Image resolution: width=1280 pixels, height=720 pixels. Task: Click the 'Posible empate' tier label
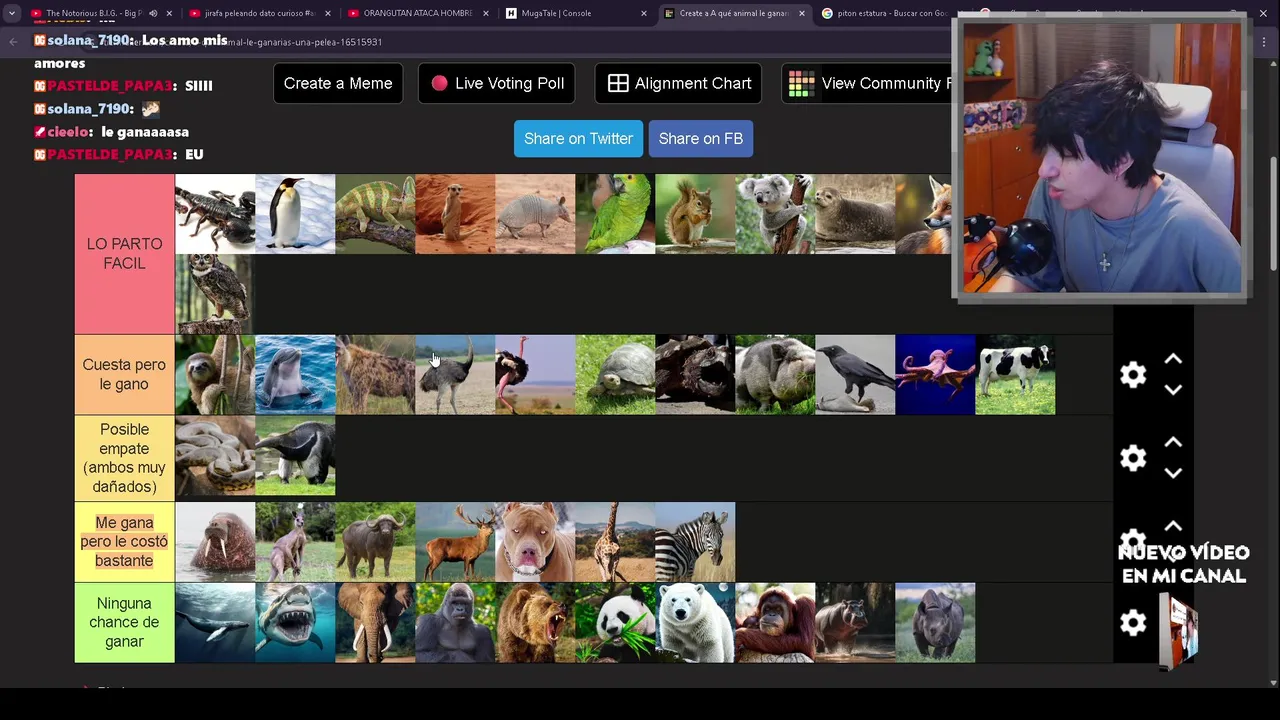tap(124, 458)
